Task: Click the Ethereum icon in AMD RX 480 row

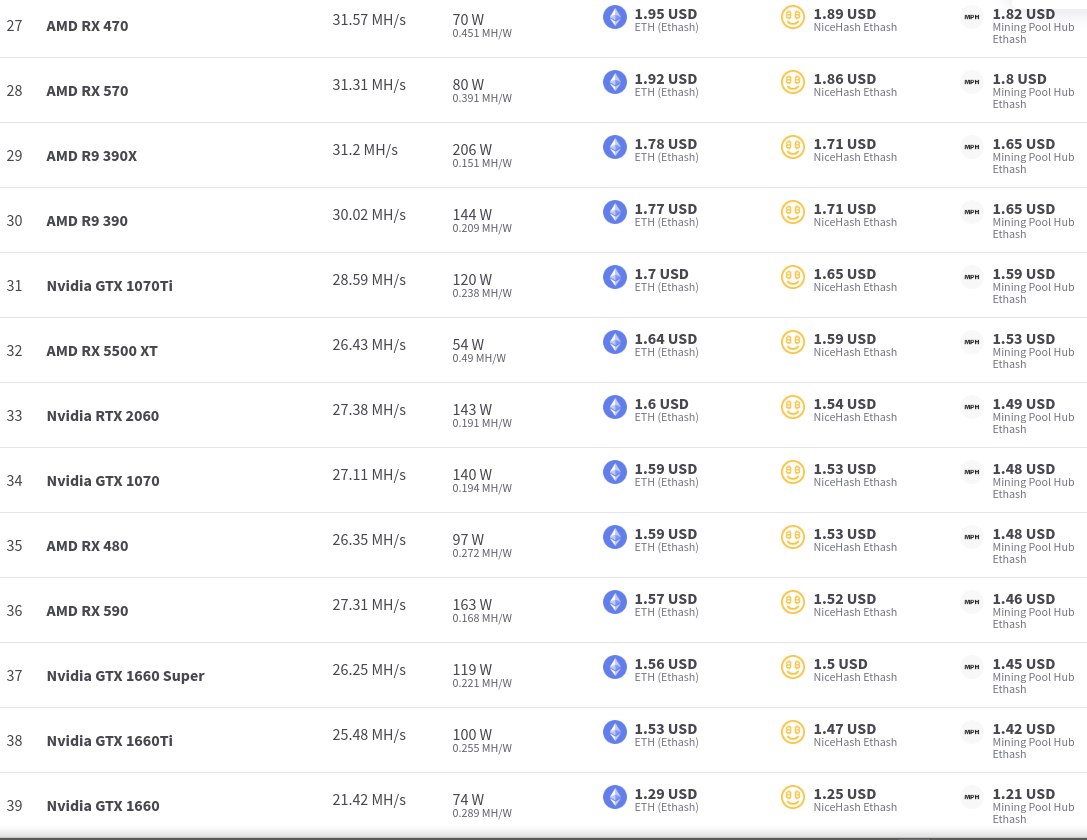Action: (614, 536)
